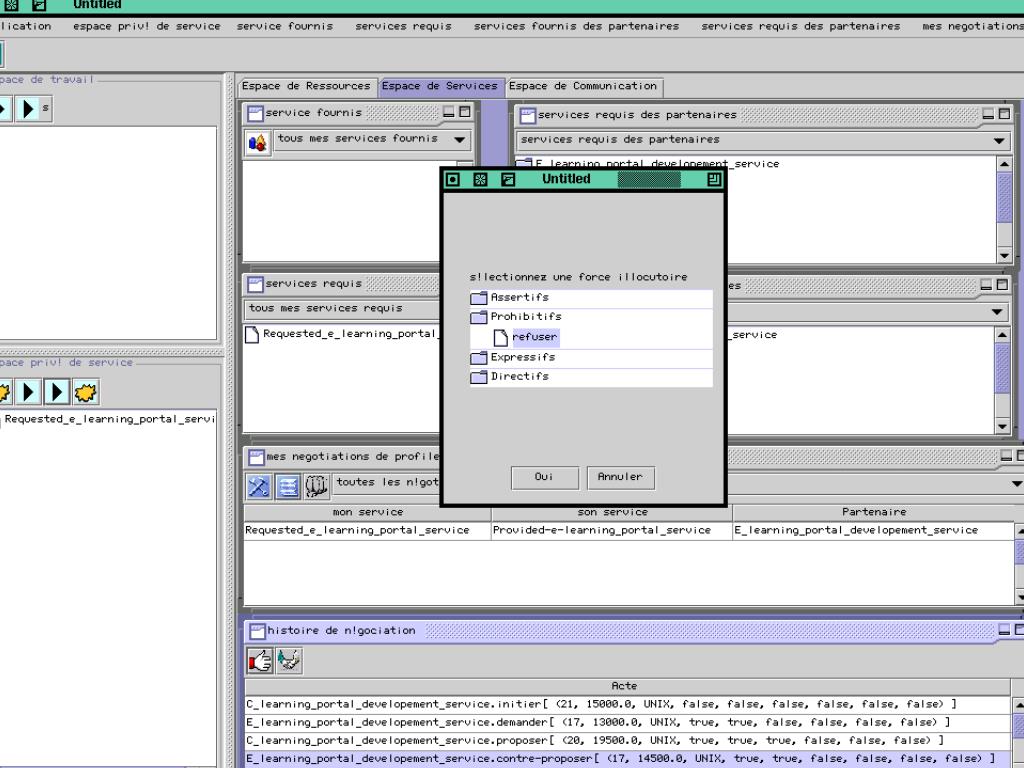Switch to Espace de Ressources tab
The height and width of the screenshot is (768, 1024).
coord(306,86)
